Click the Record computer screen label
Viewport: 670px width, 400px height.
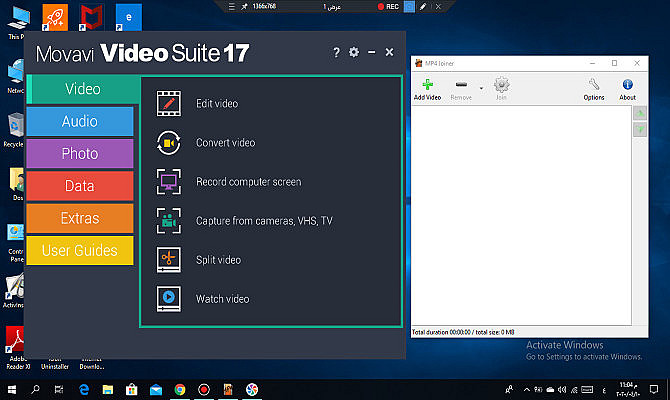[x=249, y=182]
